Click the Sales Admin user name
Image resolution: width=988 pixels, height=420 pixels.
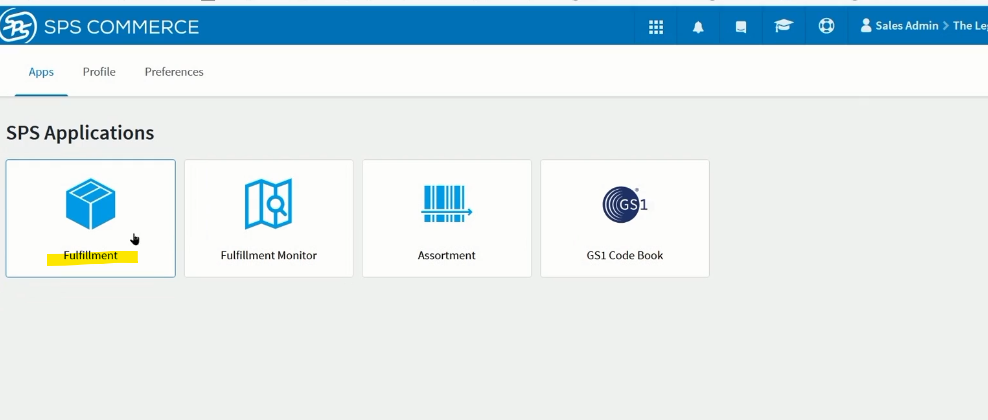click(907, 26)
